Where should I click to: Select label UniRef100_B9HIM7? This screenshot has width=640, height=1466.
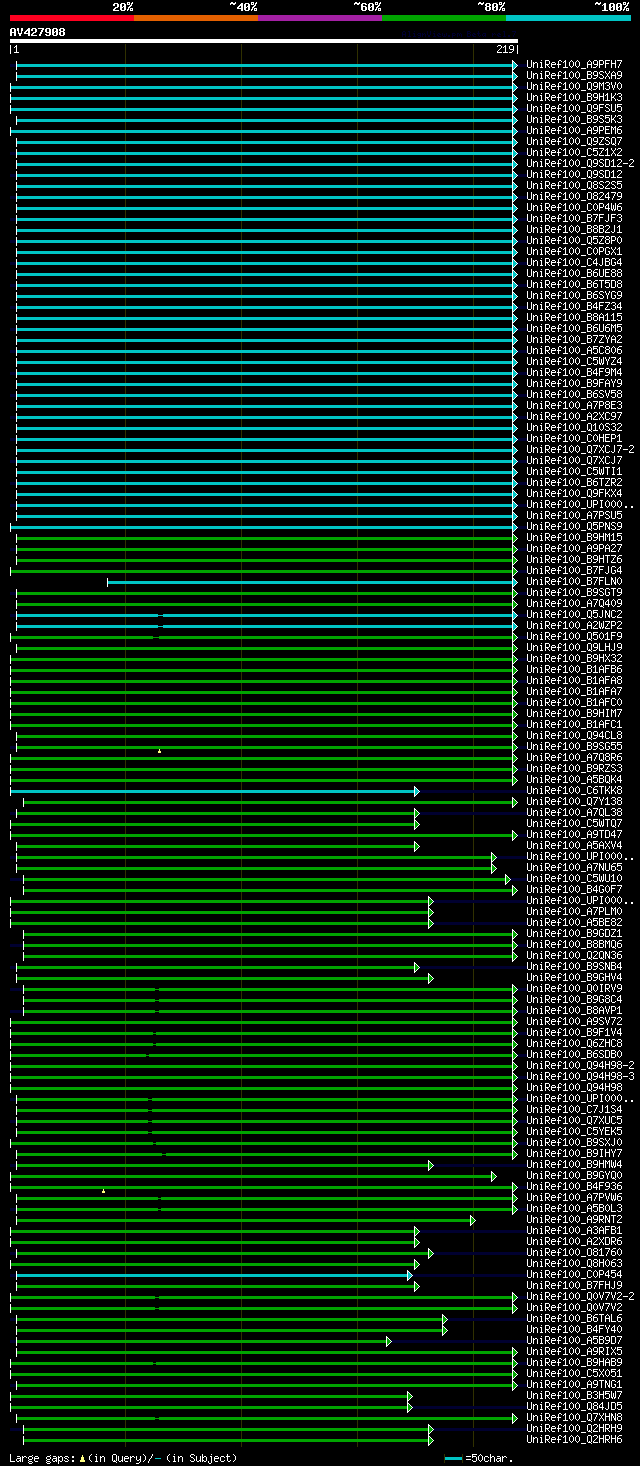(574, 713)
